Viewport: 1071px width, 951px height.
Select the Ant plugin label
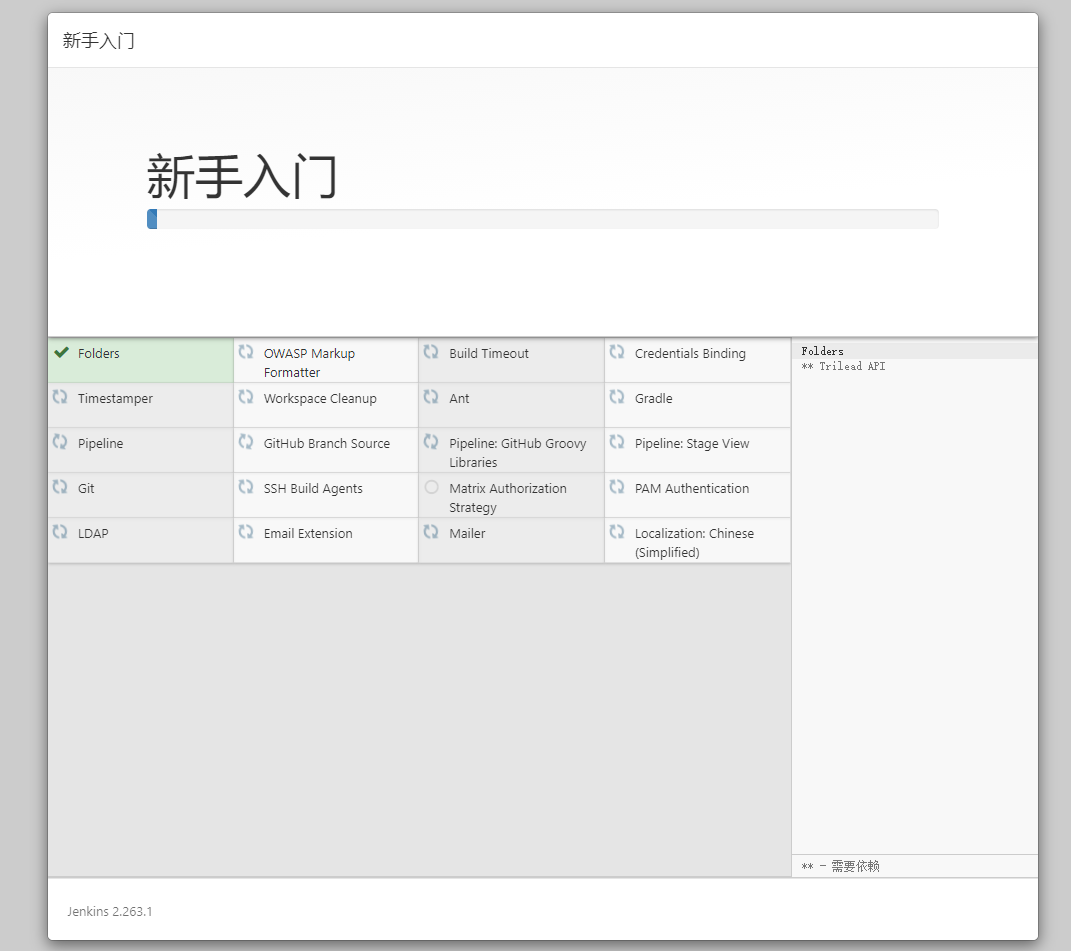coord(459,398)
